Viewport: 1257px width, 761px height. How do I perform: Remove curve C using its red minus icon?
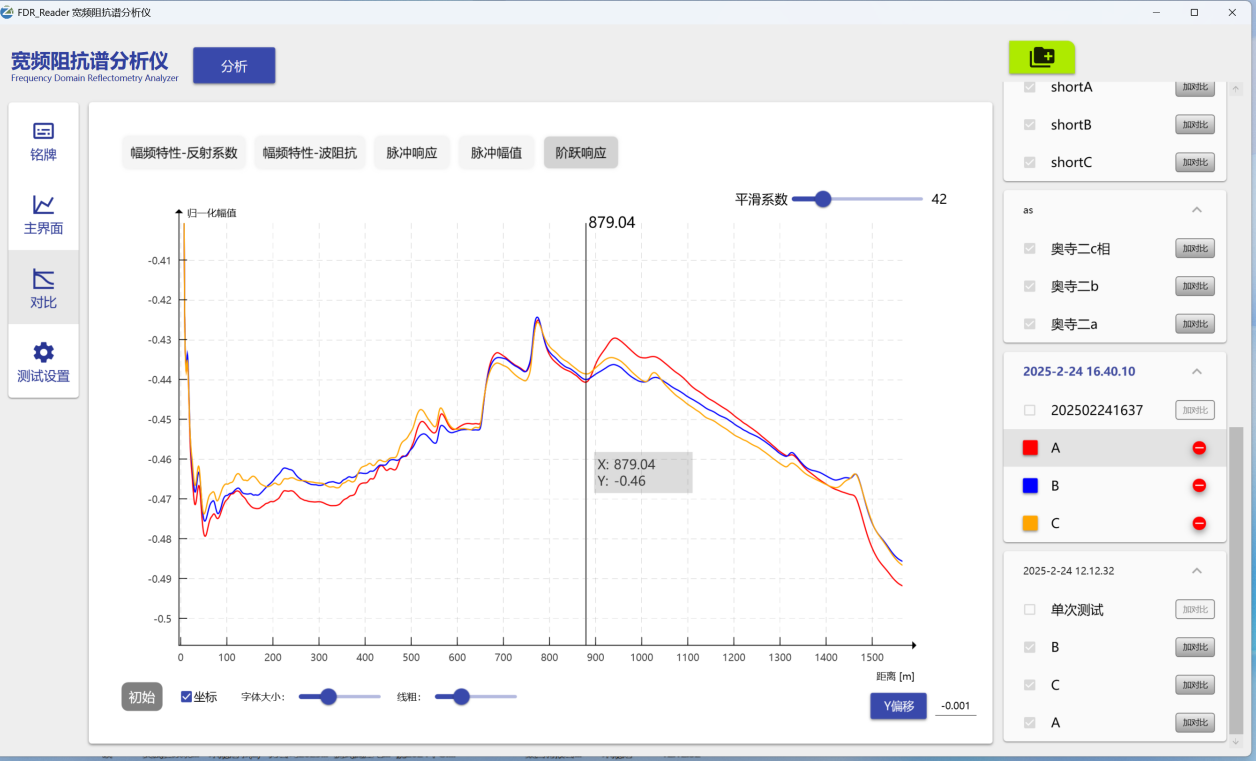coord(1199,522)
